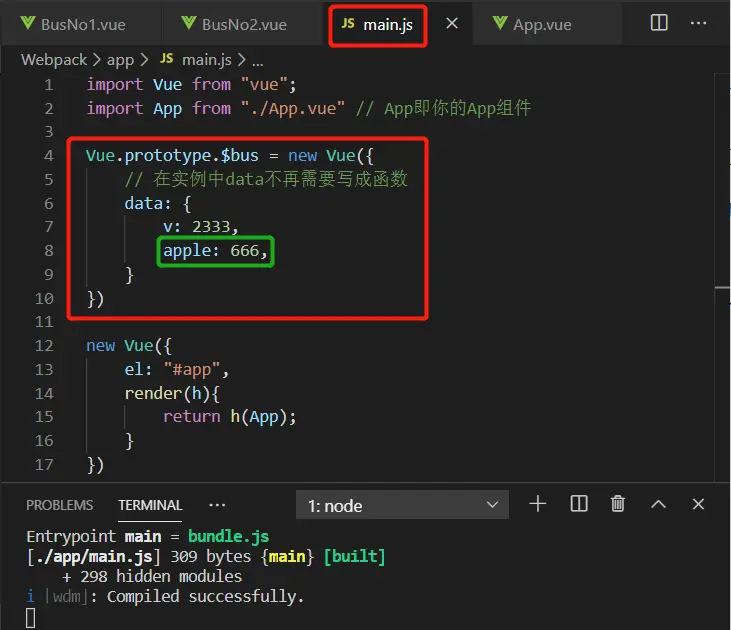731x630 pixels.
Task: Click 'bundle.js' in terminal output
Action: [x=228, y=536]
